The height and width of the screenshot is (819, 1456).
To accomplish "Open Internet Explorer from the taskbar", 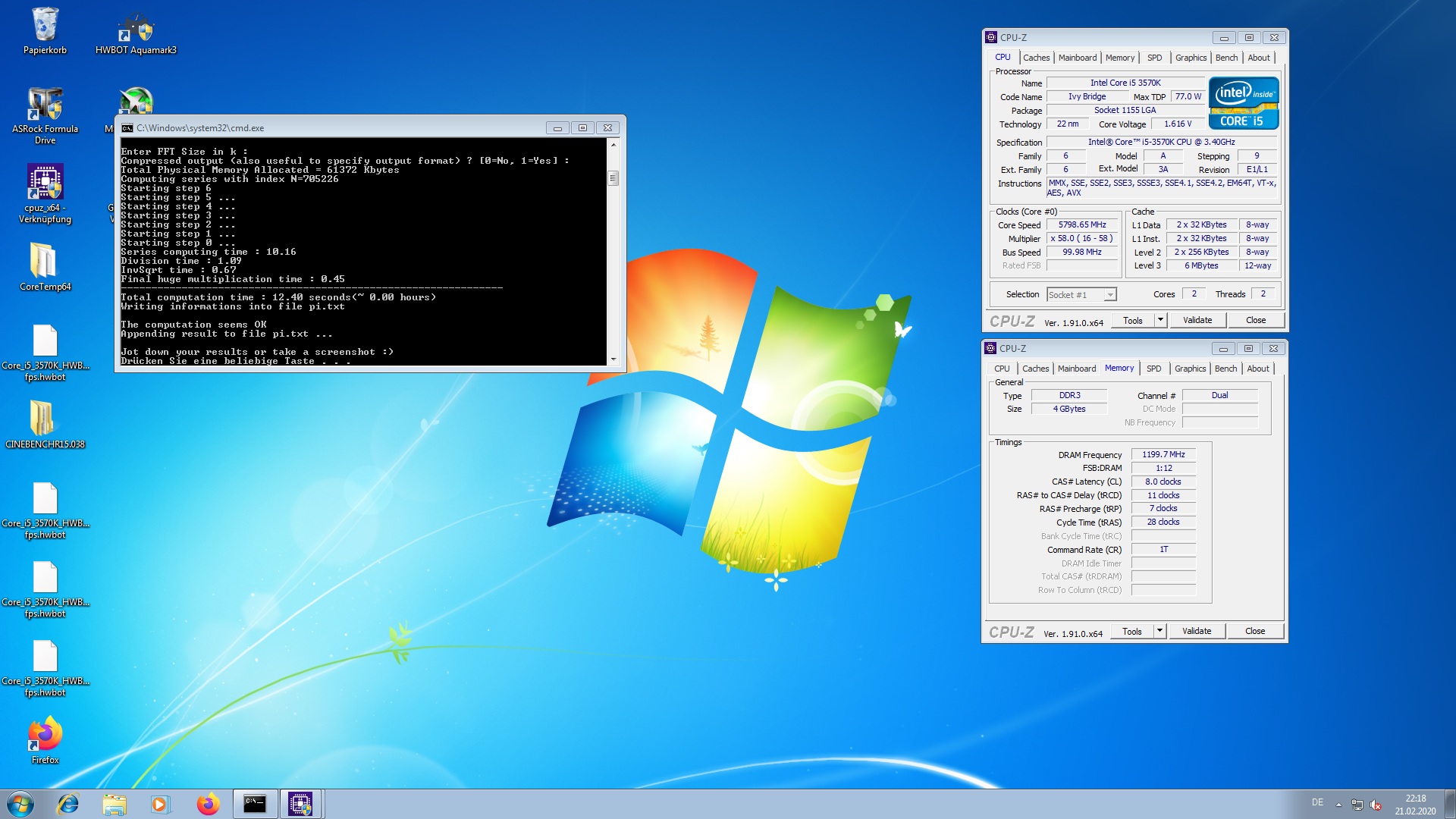I will [68, 804].
